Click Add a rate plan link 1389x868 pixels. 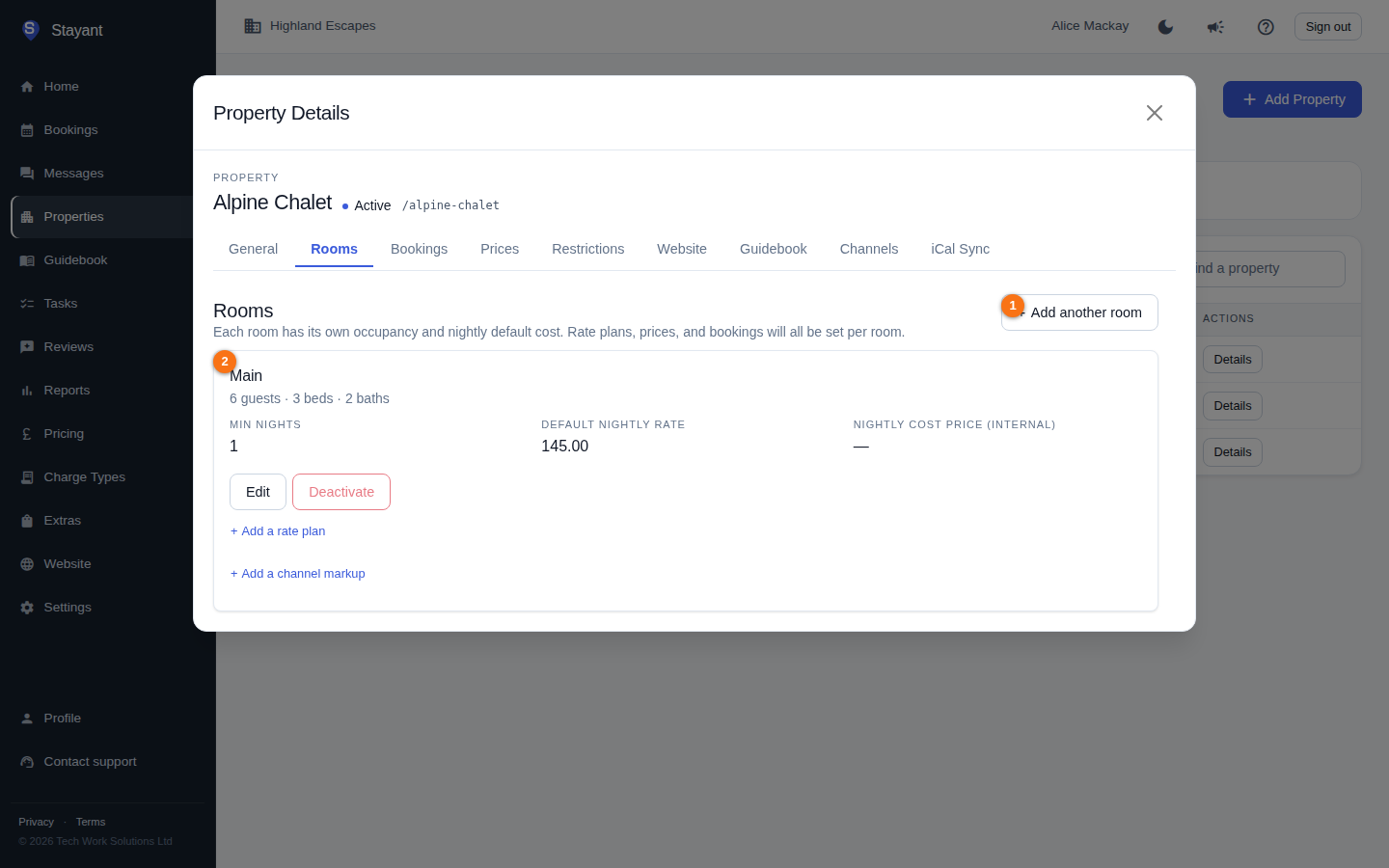tap(278, 531)
